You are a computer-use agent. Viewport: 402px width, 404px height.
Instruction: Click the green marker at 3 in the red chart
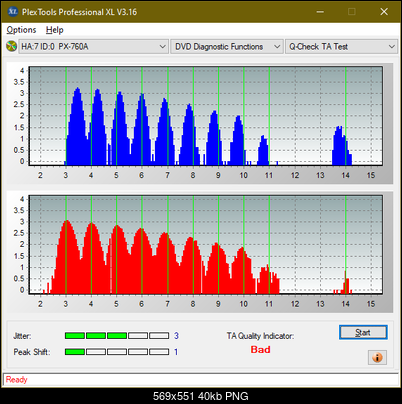(x=66, y=244)
